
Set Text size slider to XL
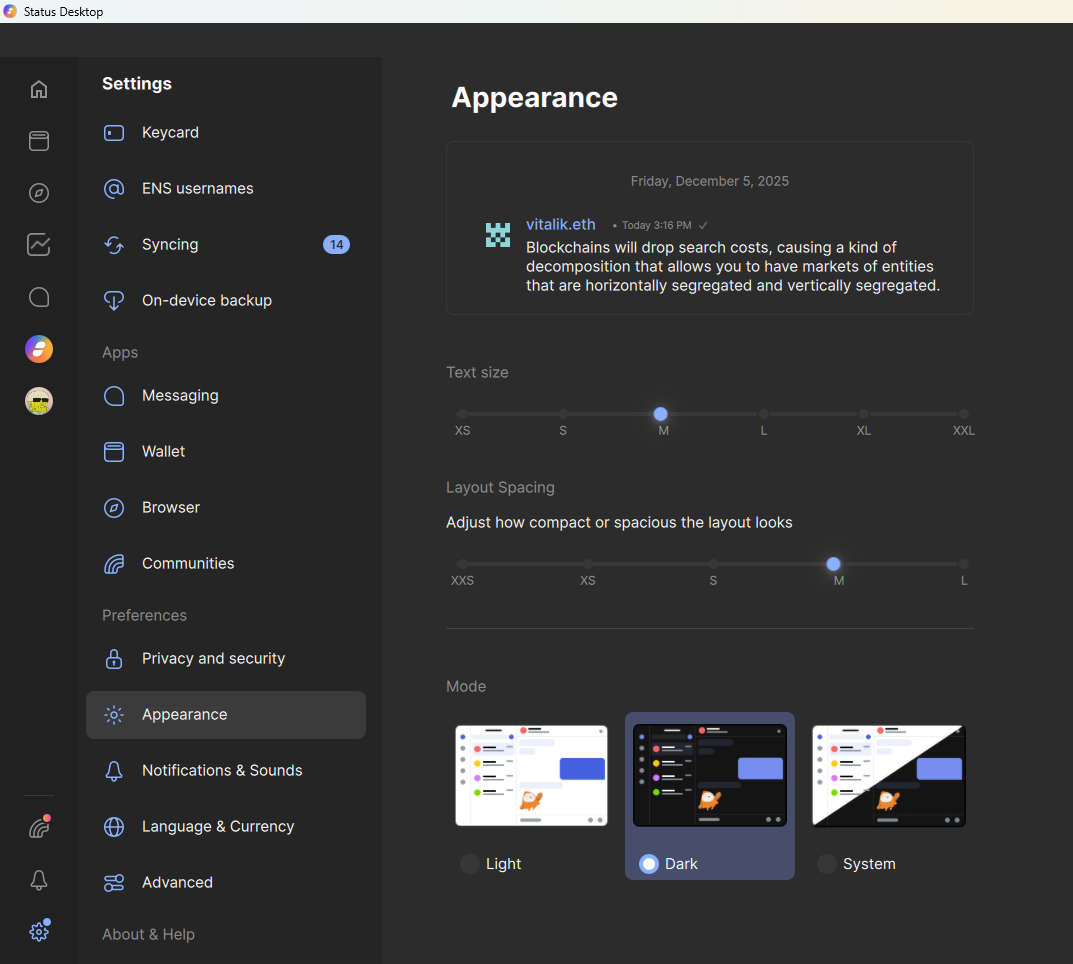point(863,414)
